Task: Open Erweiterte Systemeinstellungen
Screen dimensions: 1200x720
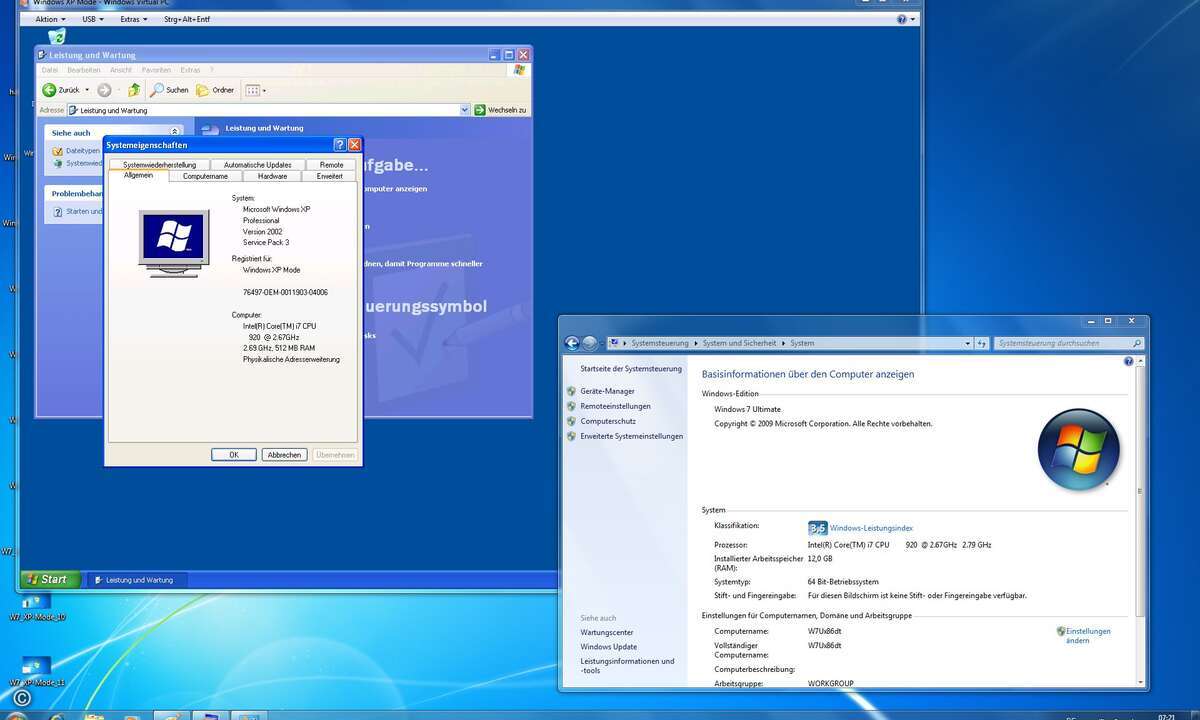Action: coord(632,436)
